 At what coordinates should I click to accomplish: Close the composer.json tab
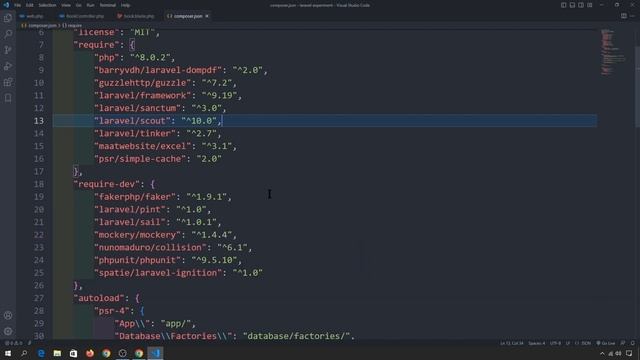207,16
